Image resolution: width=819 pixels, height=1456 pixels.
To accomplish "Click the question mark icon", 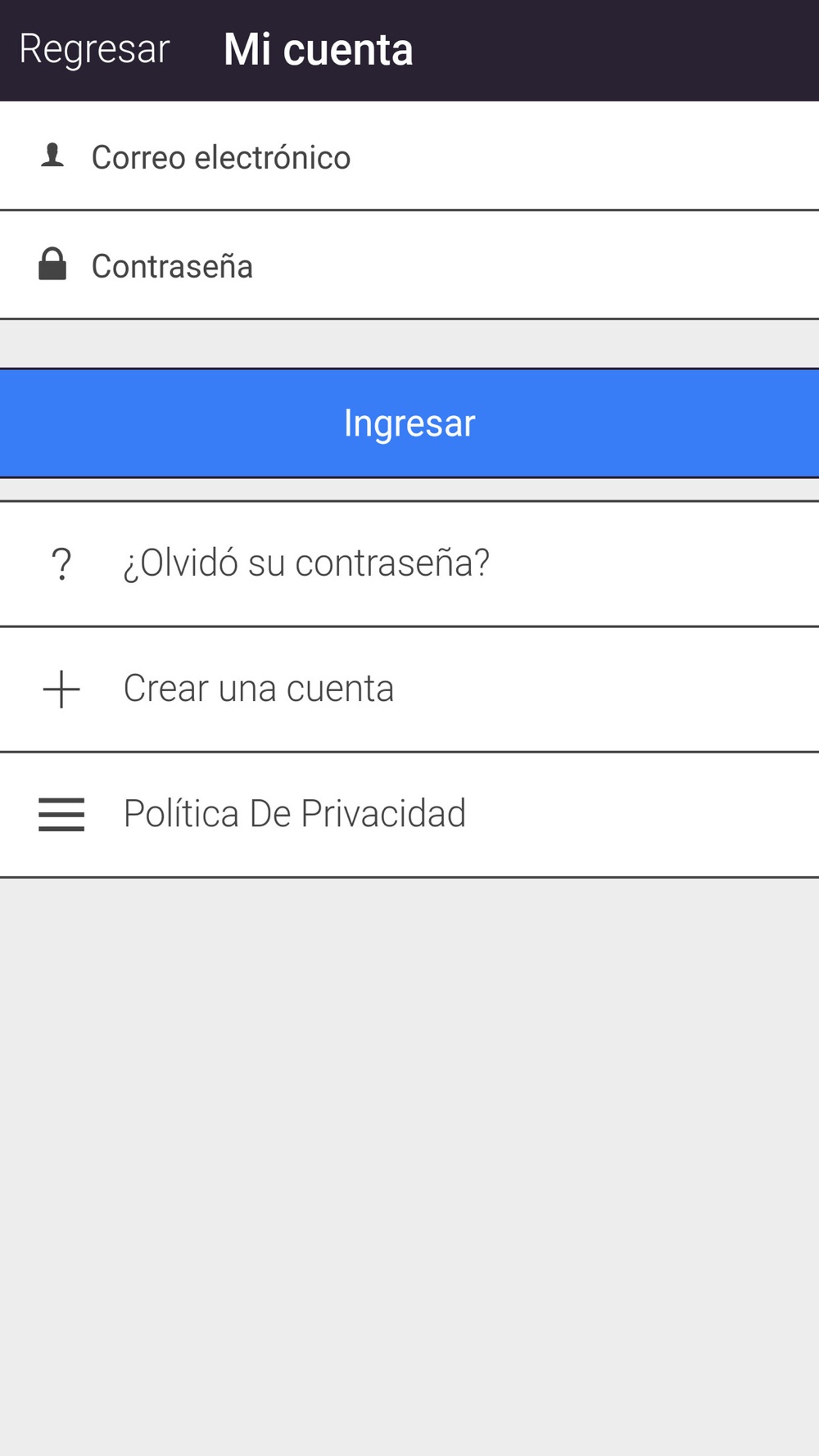I will (61, 564).
